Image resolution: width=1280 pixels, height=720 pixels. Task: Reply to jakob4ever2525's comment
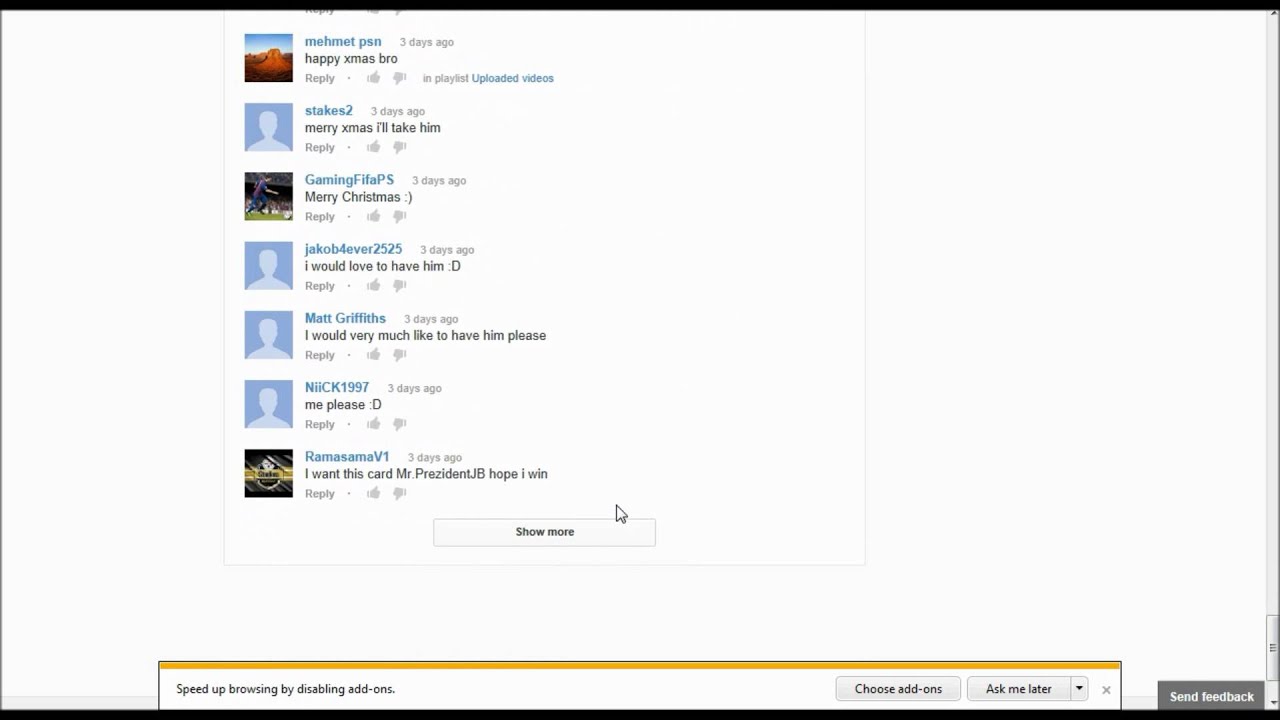click(x=320, y=286)
